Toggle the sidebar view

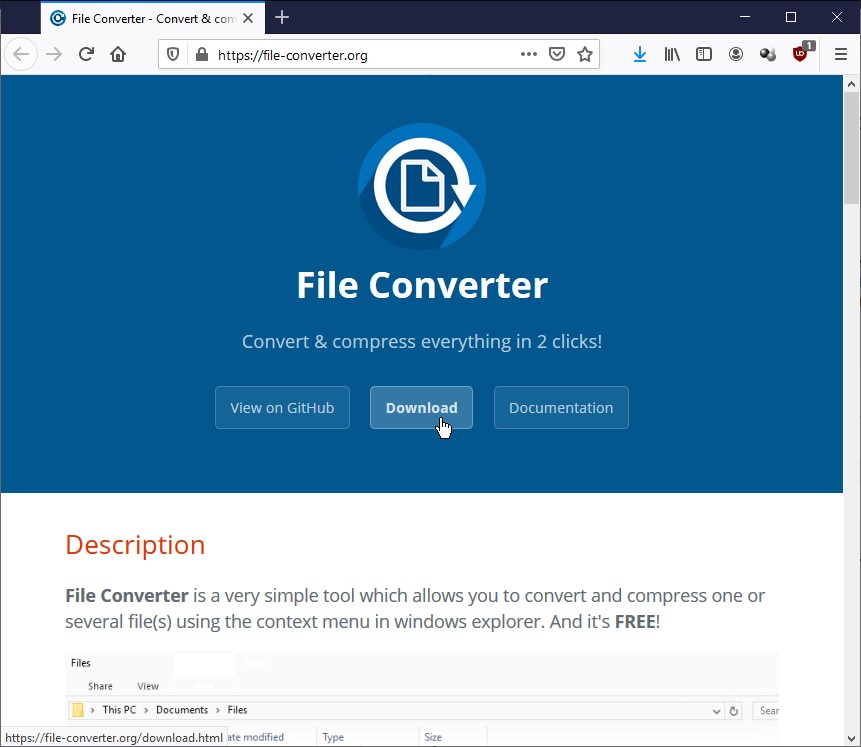(x=704, y=55)
